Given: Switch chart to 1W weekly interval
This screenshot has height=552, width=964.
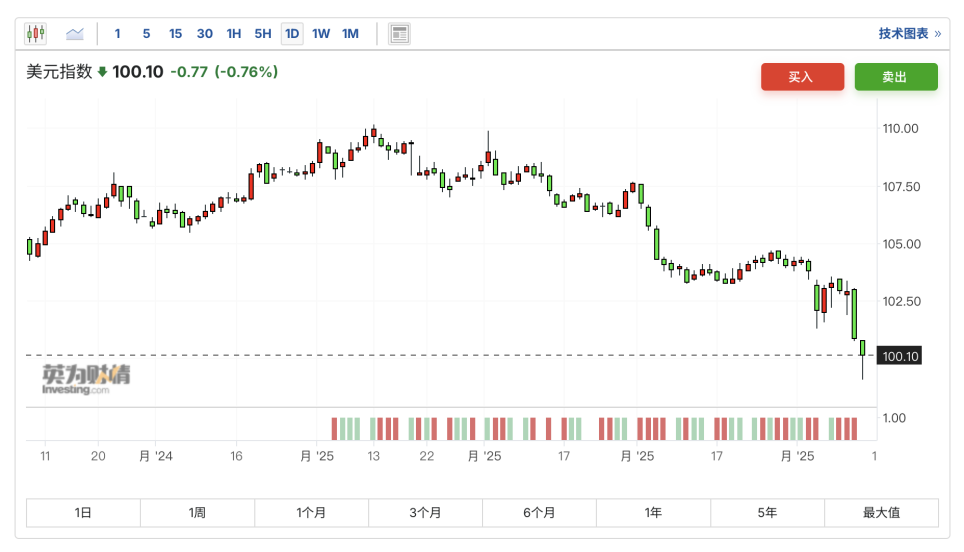Looking at the screenshot, I should (x=321, y=34).
